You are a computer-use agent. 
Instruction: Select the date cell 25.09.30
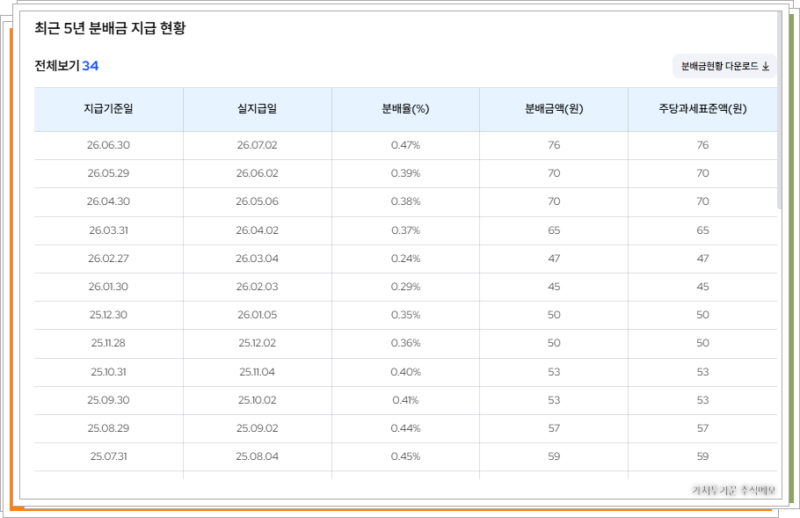(108, 400)
